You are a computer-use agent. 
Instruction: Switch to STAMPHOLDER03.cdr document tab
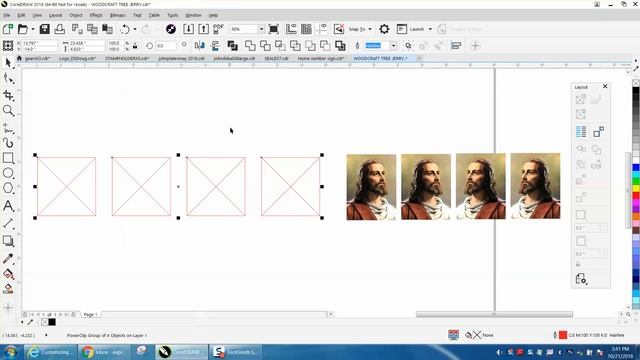pyautogui.click(x=127, y=58)
